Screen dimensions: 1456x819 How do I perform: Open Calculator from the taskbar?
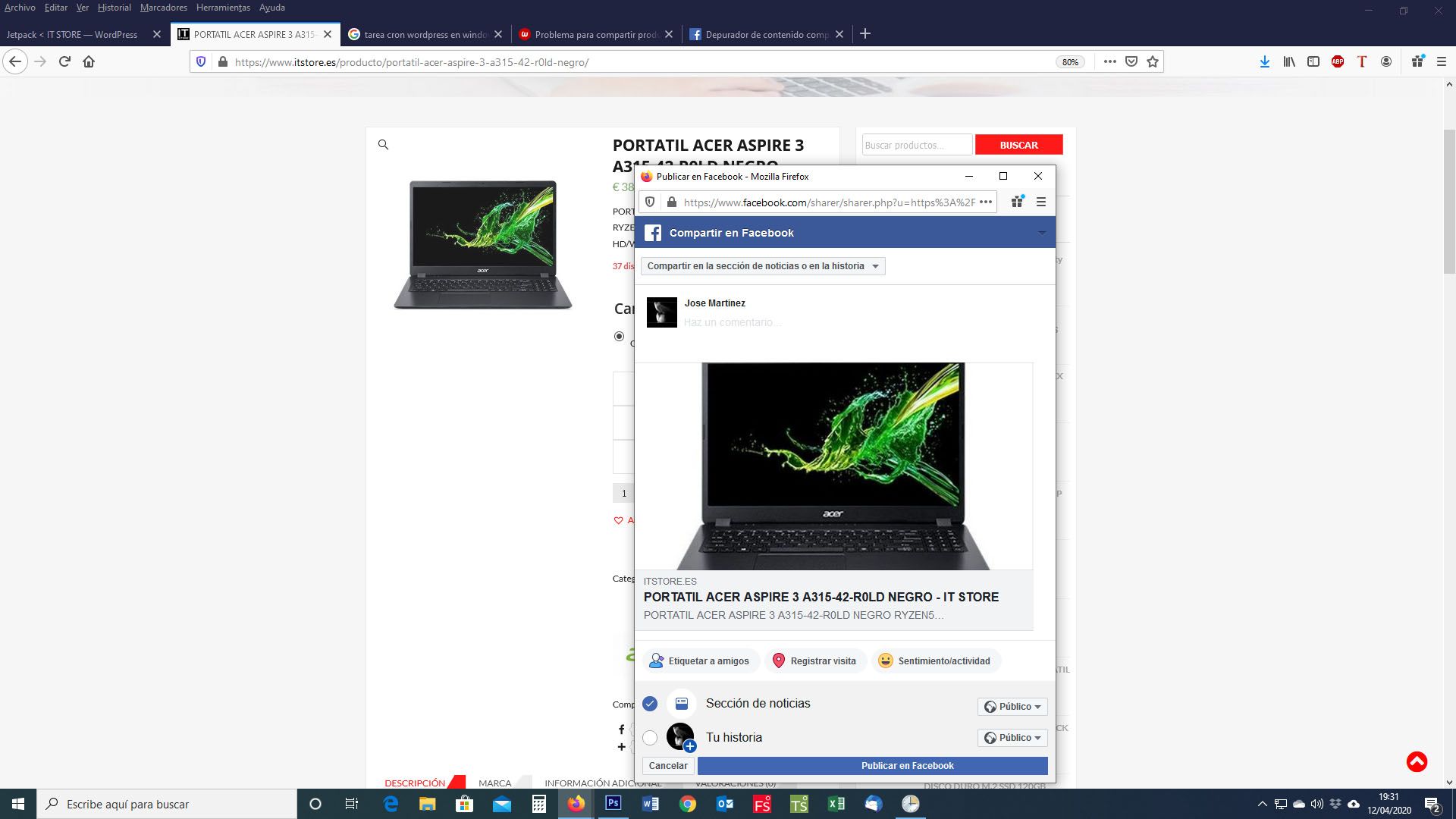tap(538, 804)
